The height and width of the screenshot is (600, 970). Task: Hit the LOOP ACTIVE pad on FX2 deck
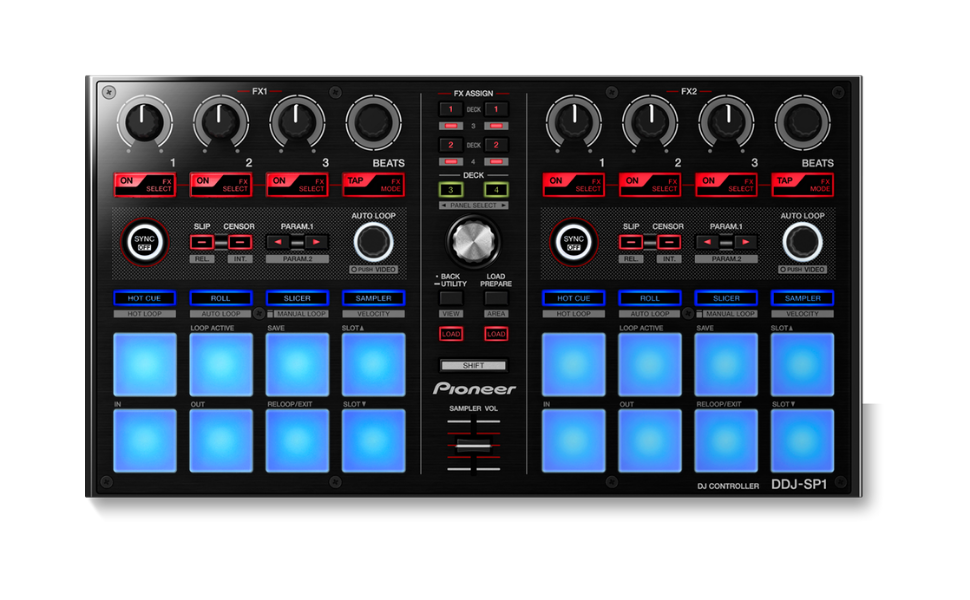[650, 364]
